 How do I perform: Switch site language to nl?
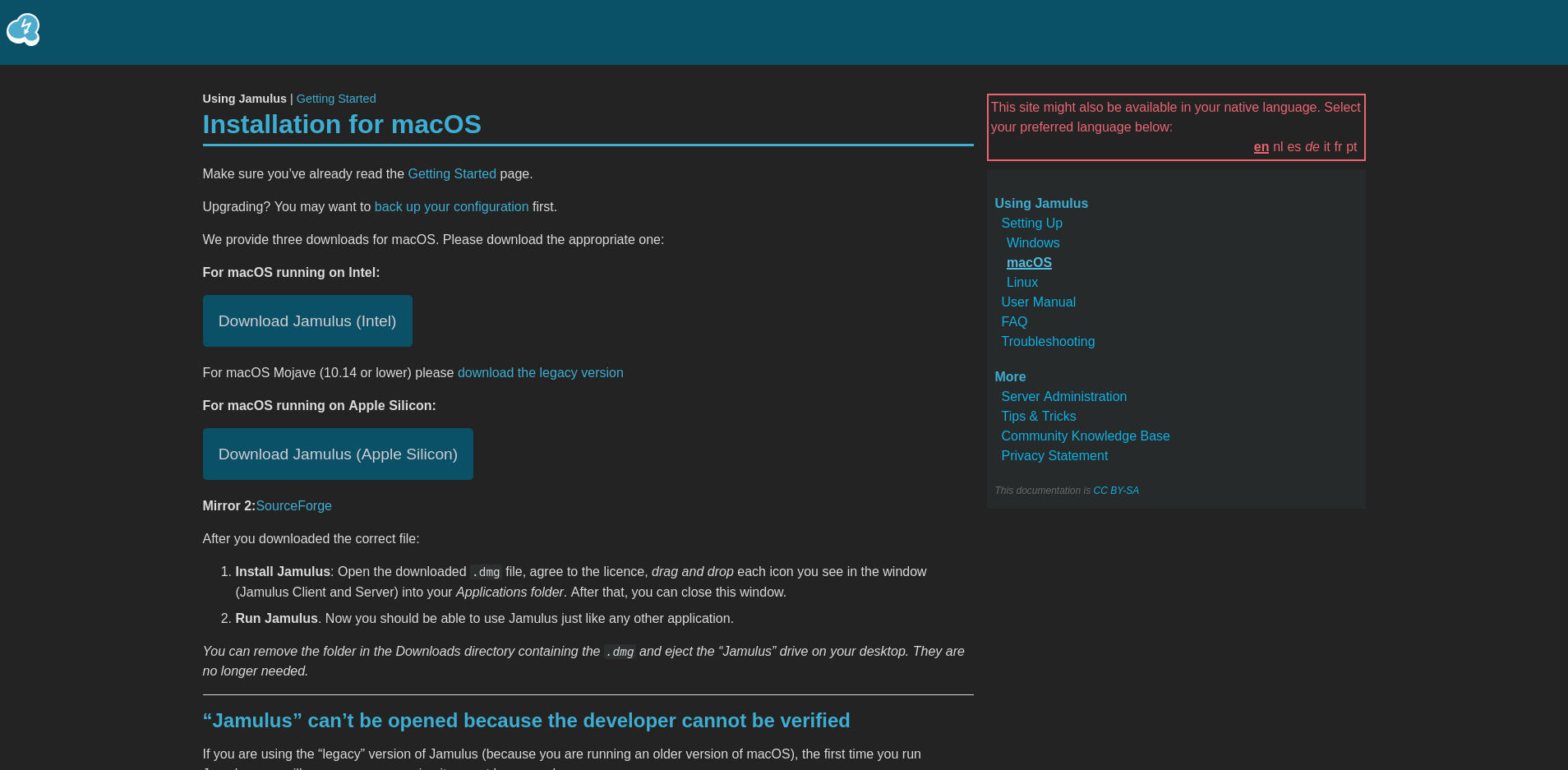pos(1278,147)
